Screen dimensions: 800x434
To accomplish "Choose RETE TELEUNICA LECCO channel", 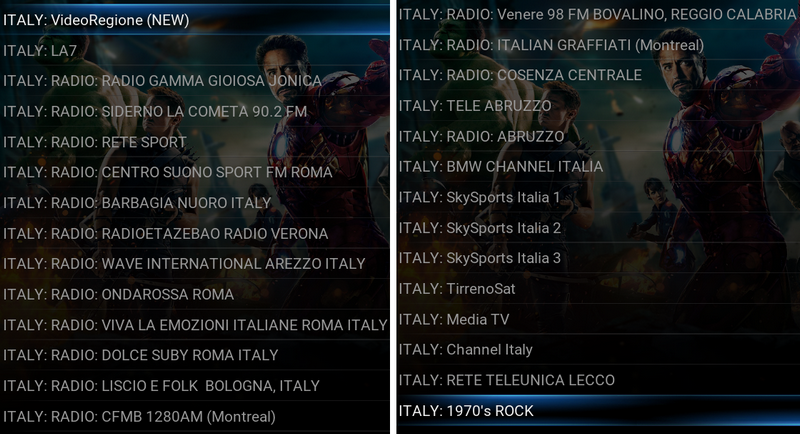I will coord(598,380).
